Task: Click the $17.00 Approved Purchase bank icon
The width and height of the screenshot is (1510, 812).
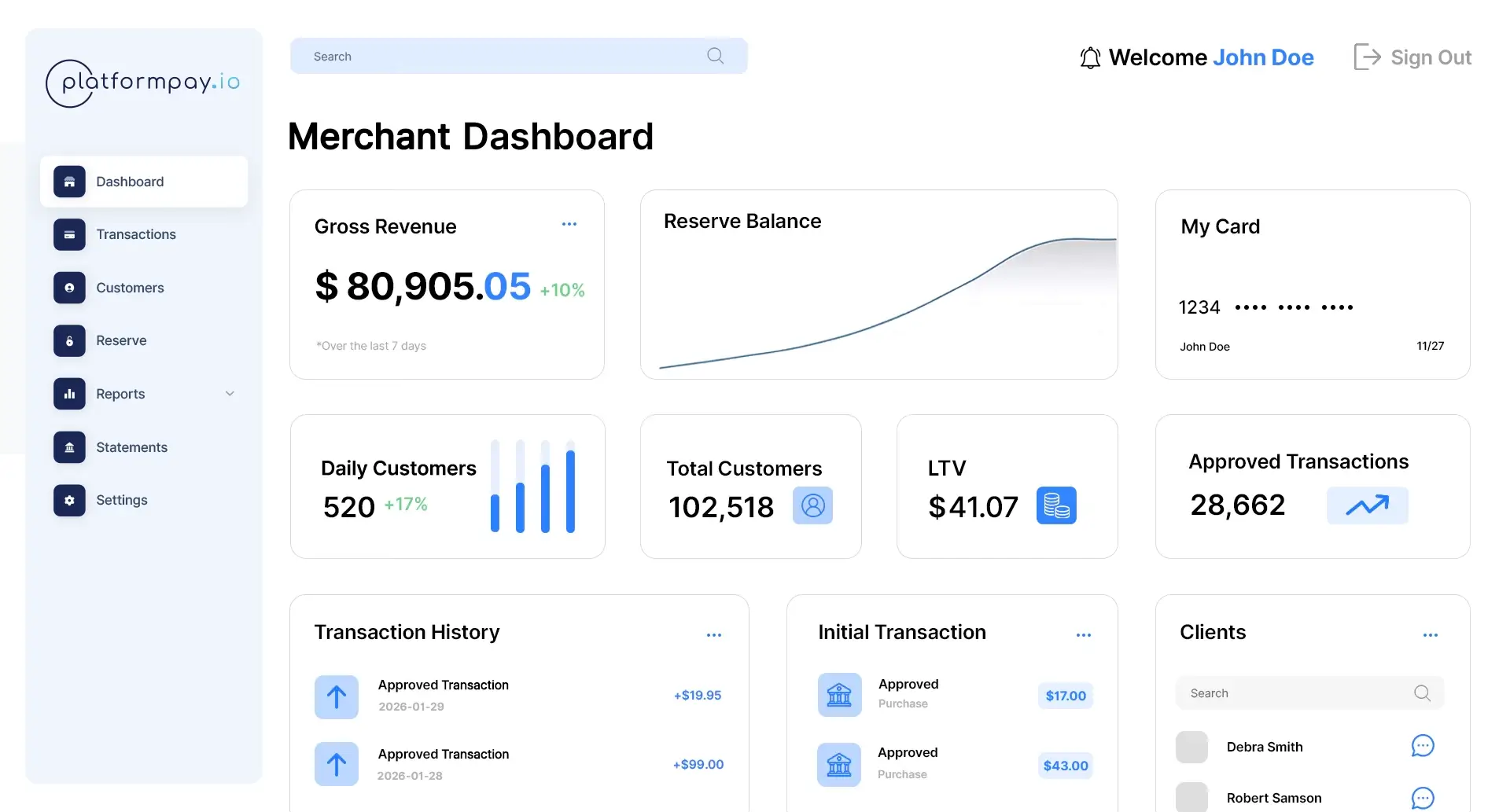Action: pyautogui.click(x=839, y=695)
